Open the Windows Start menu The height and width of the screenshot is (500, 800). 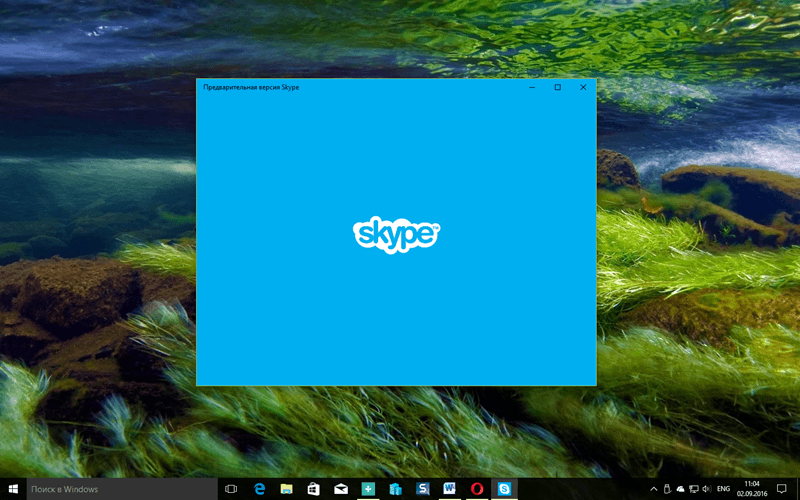coord(13,489)
